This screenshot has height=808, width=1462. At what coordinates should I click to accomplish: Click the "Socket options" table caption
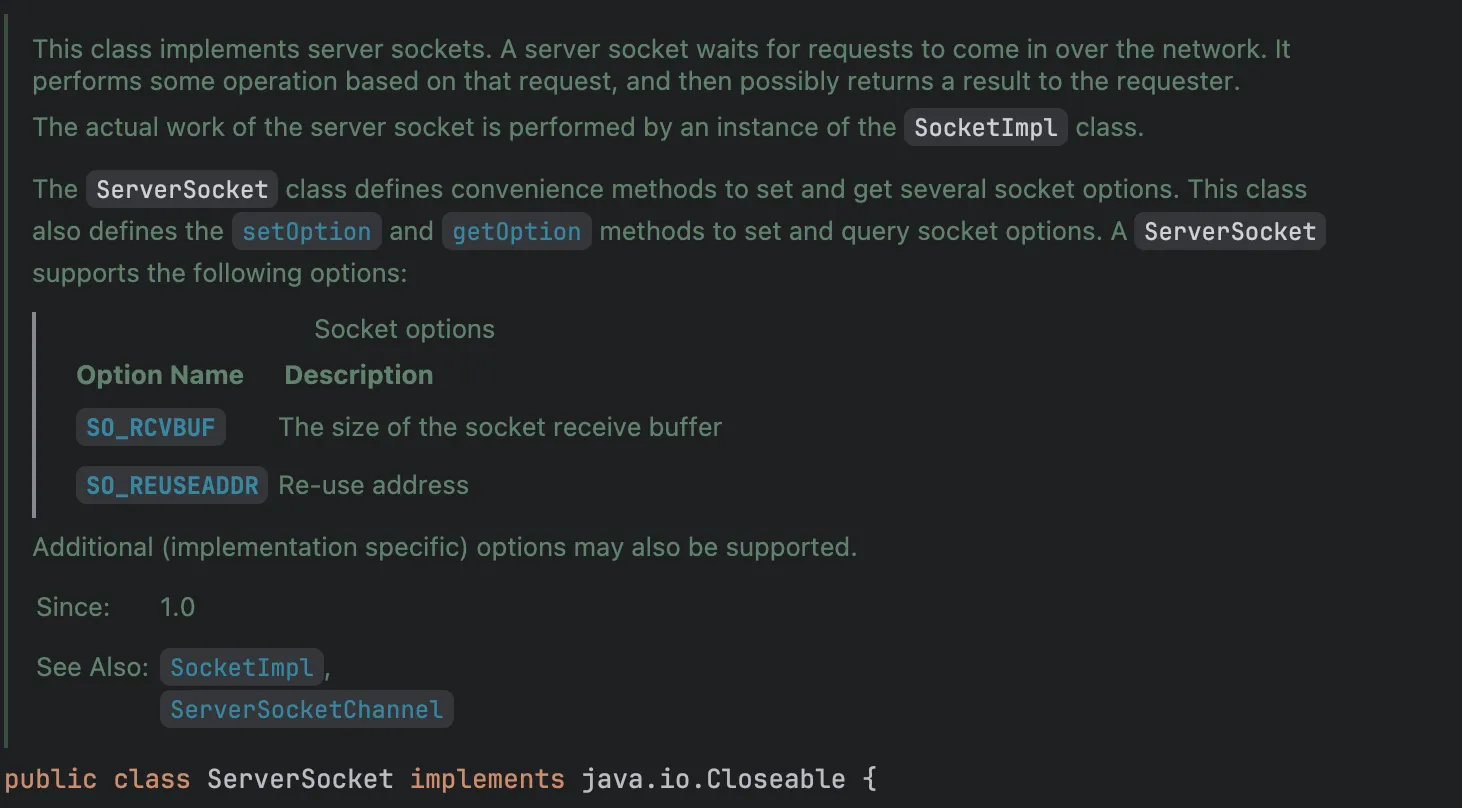click(404, 330)
